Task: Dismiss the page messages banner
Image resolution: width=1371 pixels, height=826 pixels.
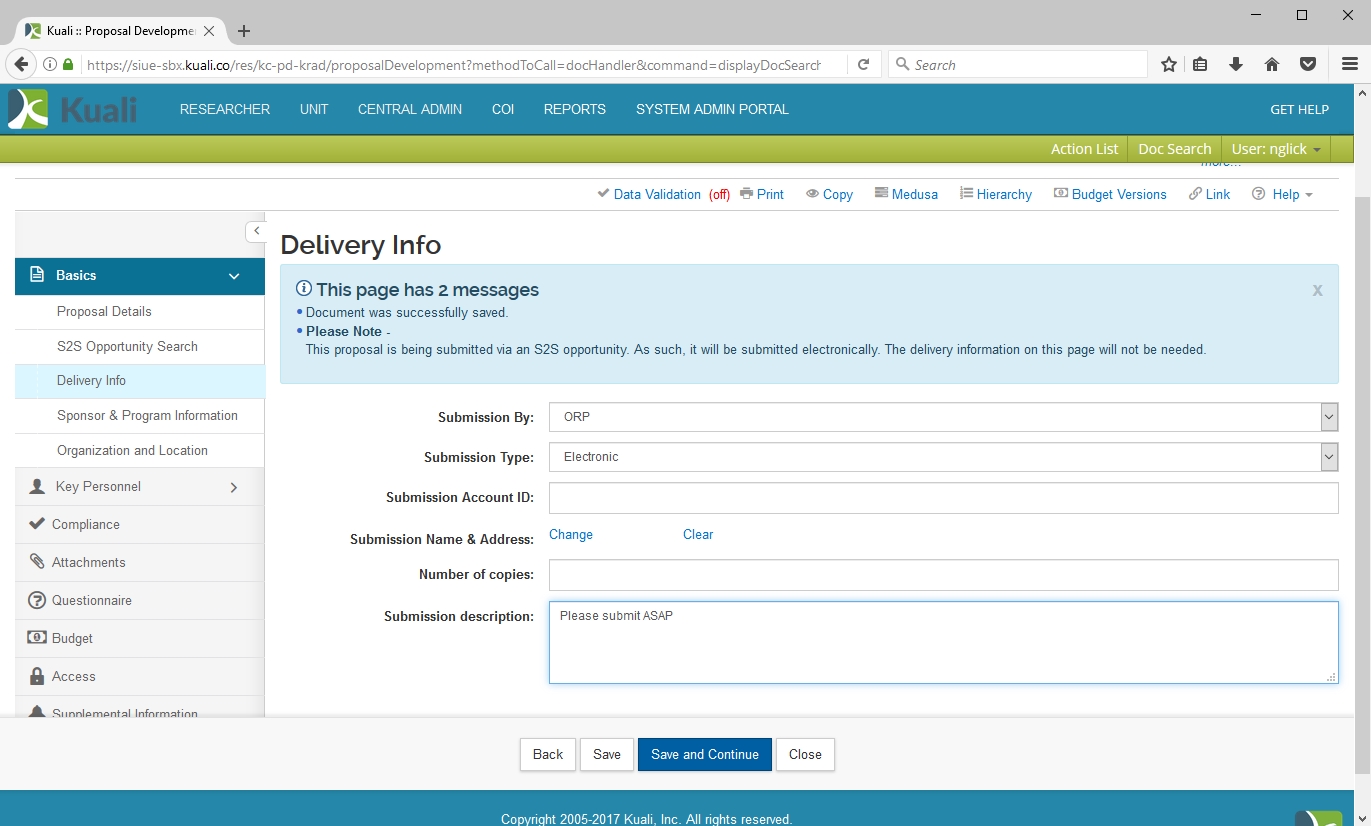Action: click(1317, 291)
